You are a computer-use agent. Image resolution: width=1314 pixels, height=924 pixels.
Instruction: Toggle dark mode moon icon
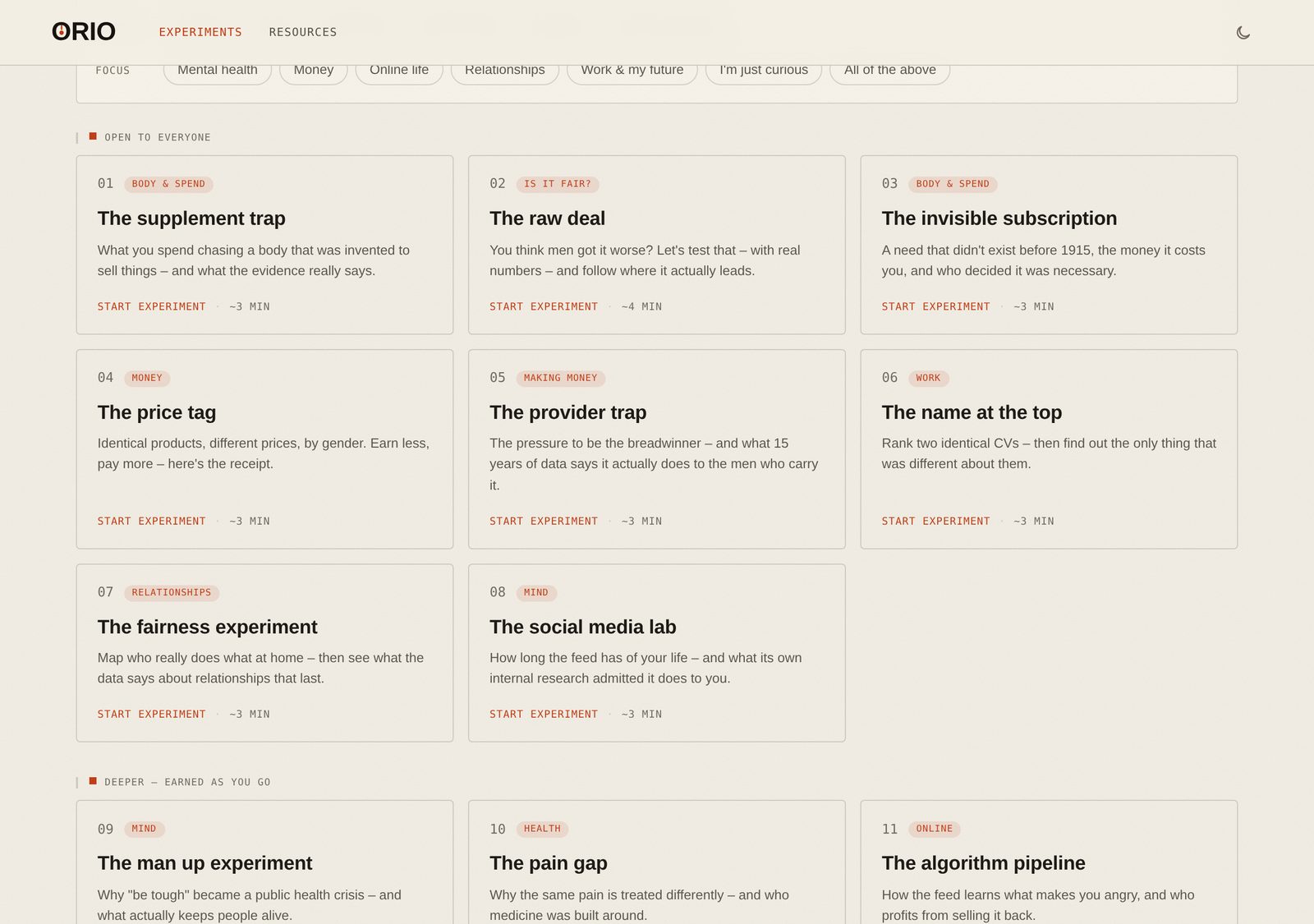pyautogui.click(x=1243, y=33)
